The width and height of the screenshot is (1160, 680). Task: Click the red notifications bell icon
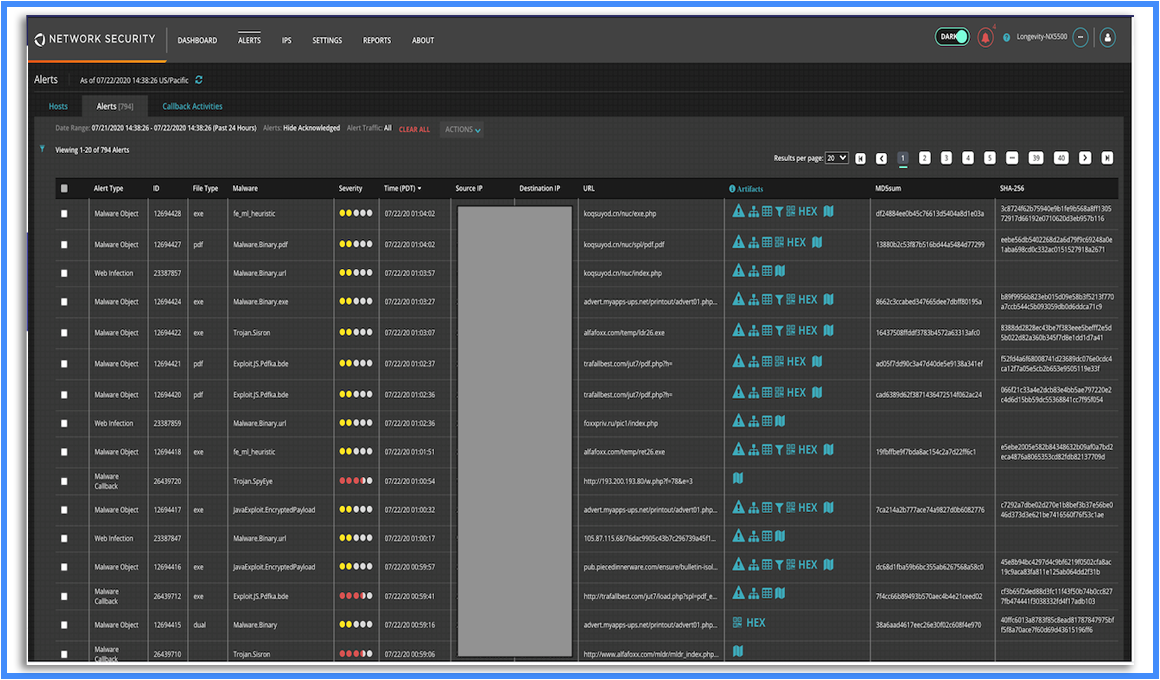point(986,38)
